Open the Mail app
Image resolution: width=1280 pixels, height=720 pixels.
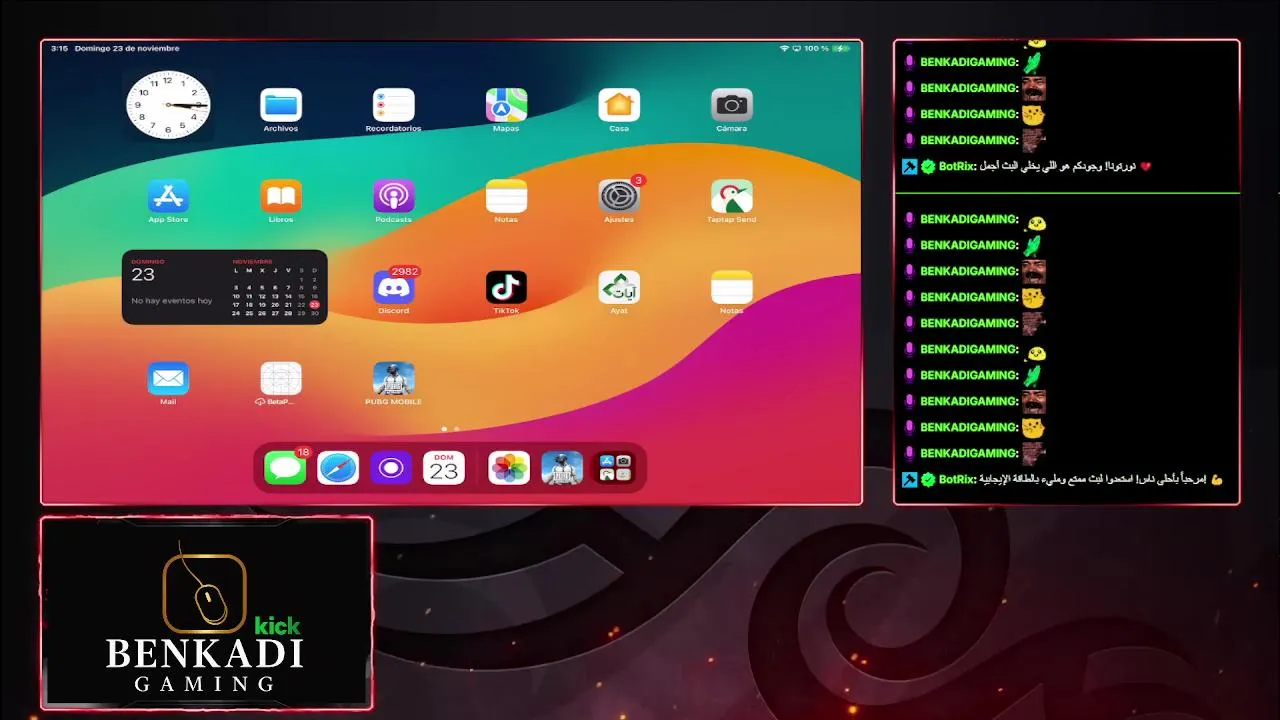coord(168,378)
